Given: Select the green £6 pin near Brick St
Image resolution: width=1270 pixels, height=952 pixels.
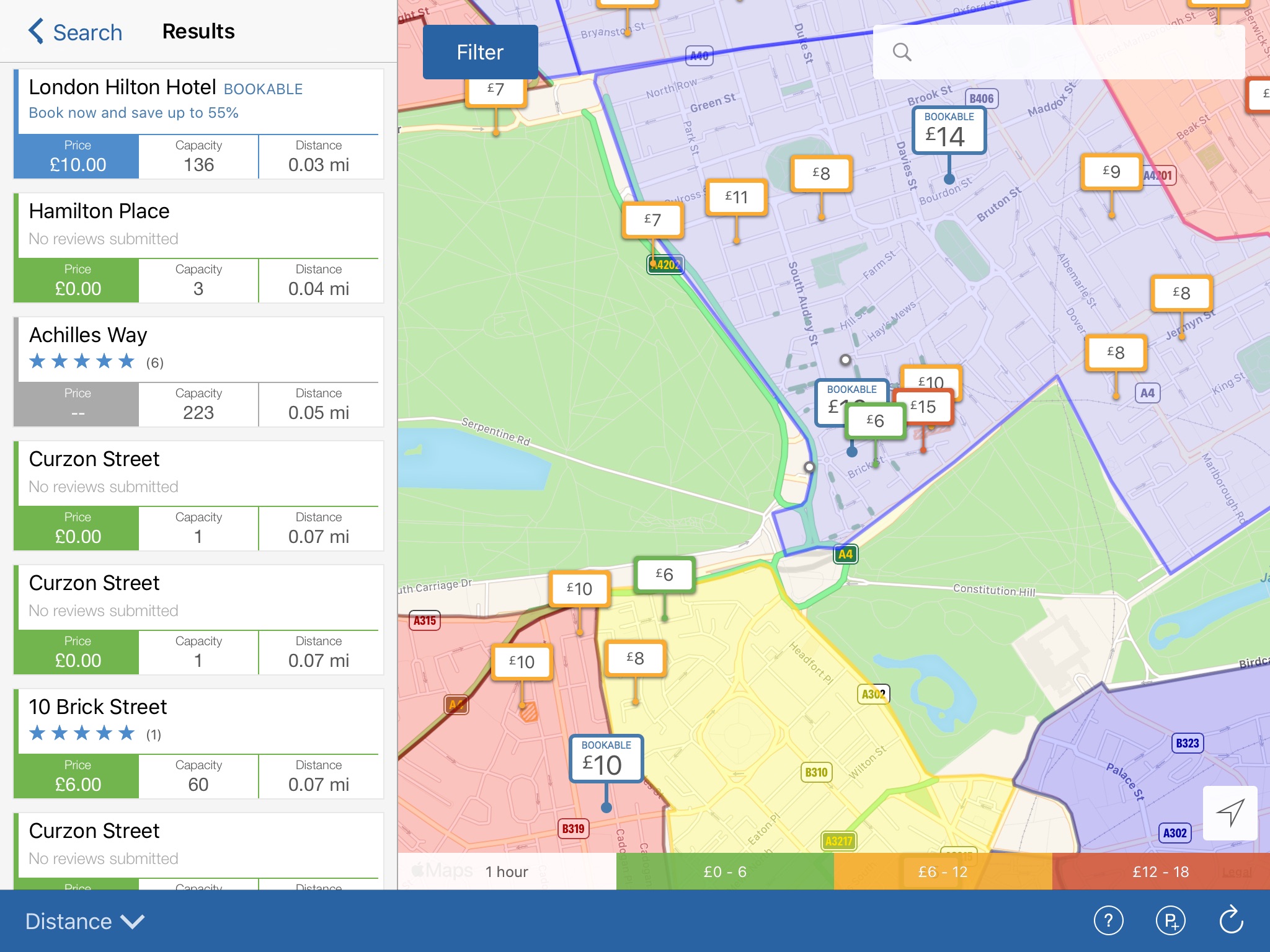Looking at the screenshot, I should (x=874, y=421).
